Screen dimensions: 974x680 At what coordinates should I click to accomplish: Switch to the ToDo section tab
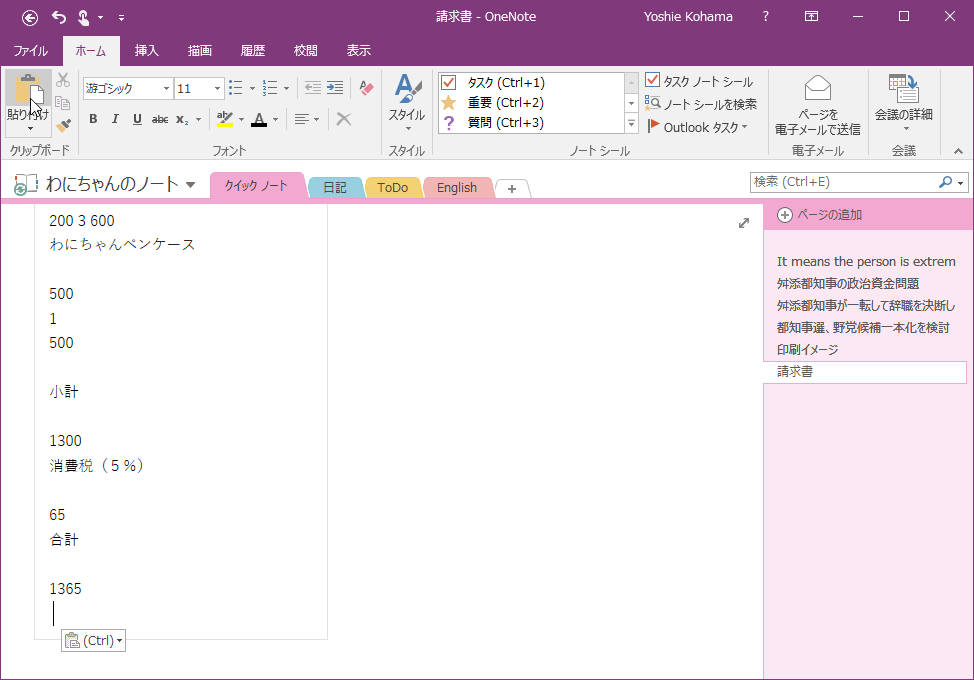392,187
